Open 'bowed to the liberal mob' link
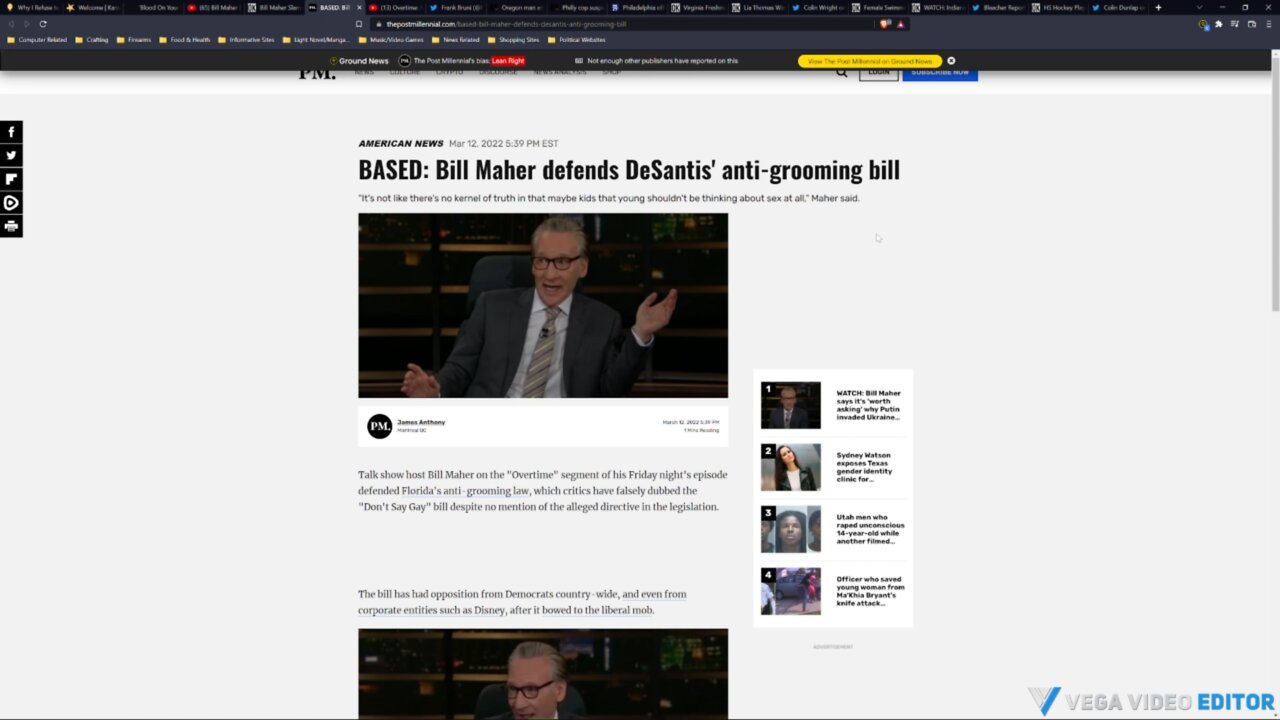Image resolution: width=1280 pixels, height=720 pixels. click(x=597, y=610)
